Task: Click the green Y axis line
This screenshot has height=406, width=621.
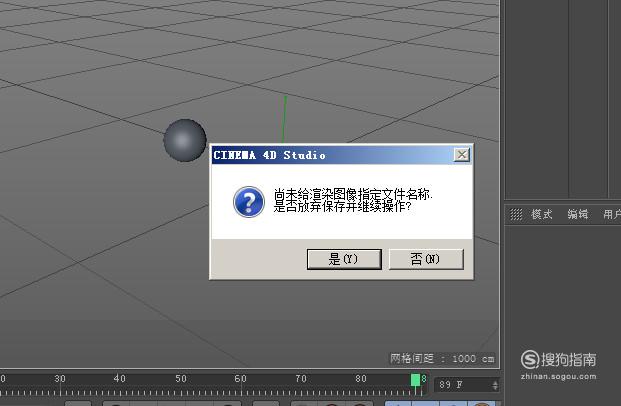Action: click(x=284, y=119)
